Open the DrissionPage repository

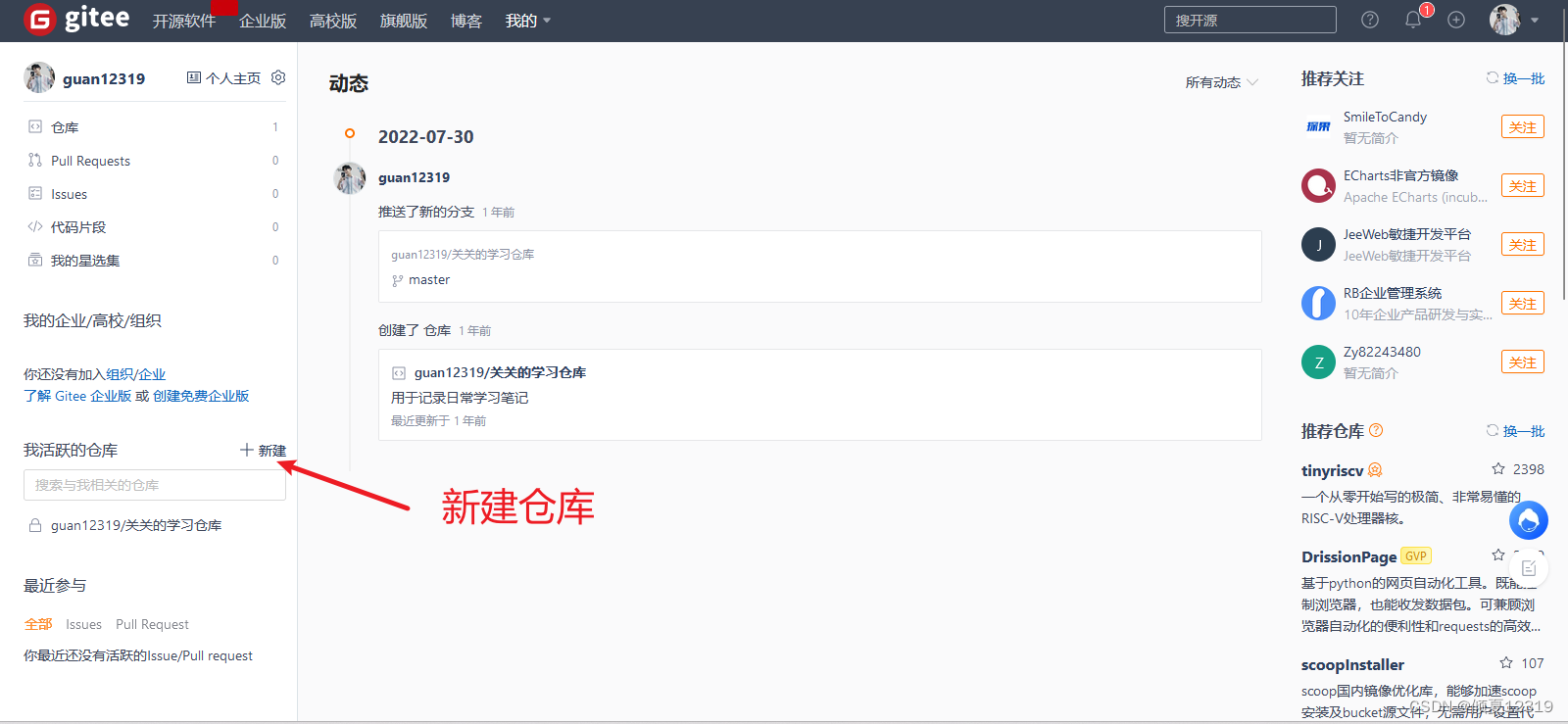[1348, 556]
